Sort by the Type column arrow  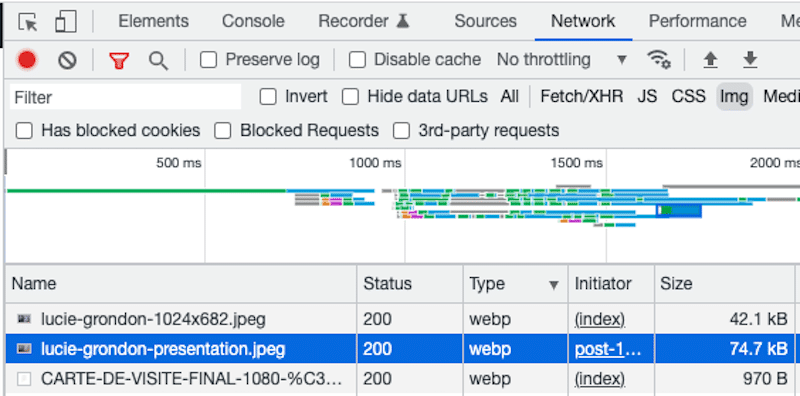(554, 285)
